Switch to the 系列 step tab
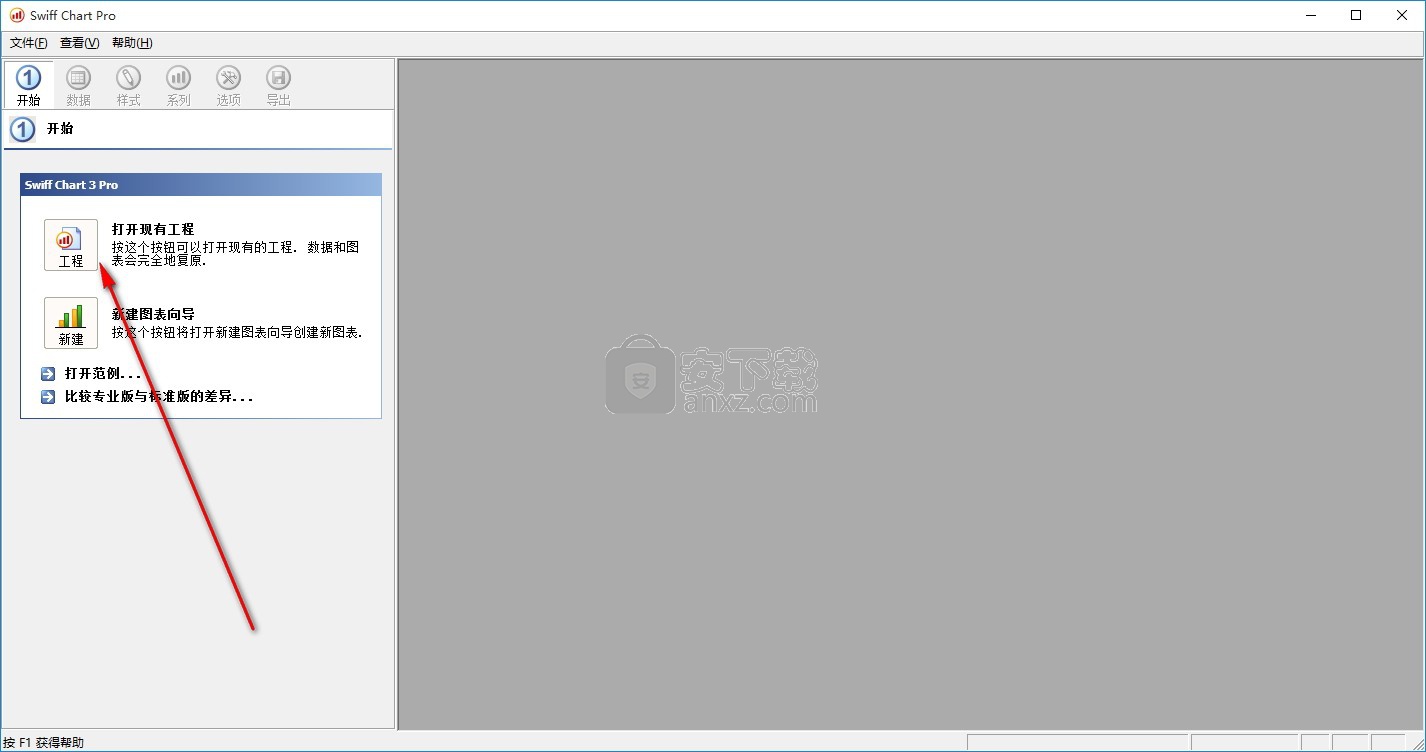The width and height of the screenshot is (1426, 752). click(179, 85)
